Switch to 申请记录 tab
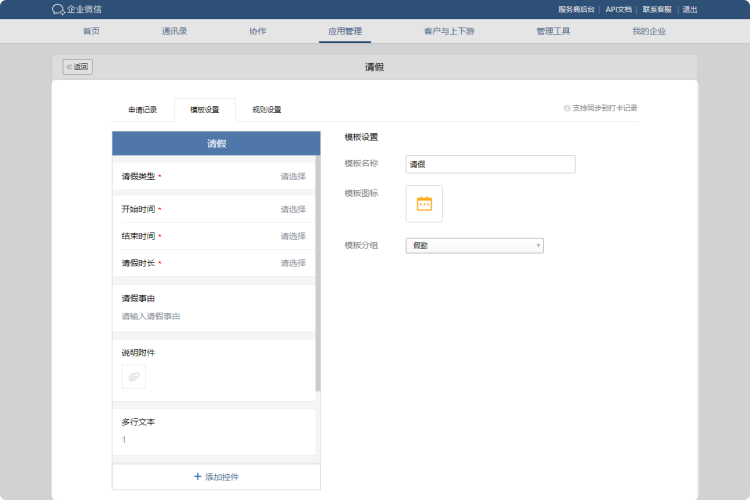The height and width of the screenshot is (500, 750). point(143,110)
